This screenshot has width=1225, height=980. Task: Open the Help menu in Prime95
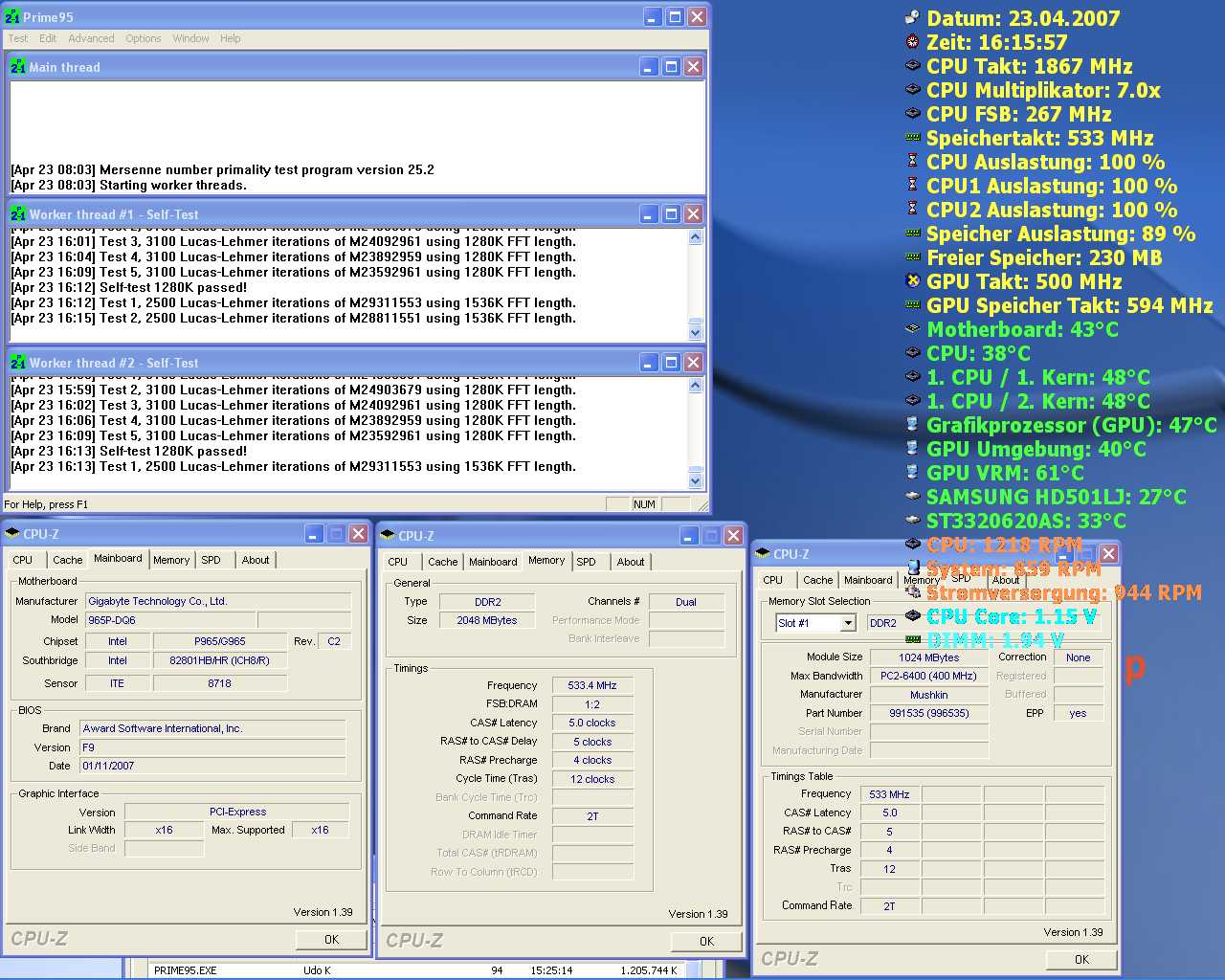point(231,38)
